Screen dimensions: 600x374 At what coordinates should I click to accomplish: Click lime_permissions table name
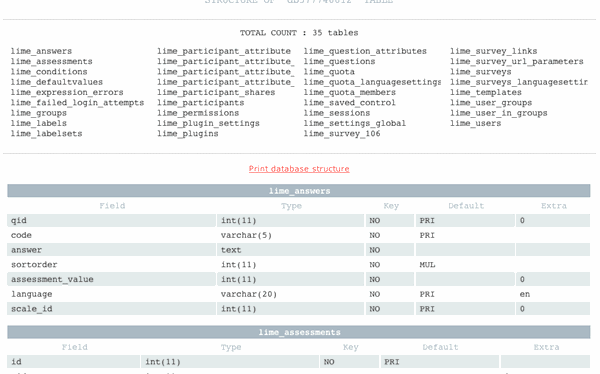coord(198,113)
